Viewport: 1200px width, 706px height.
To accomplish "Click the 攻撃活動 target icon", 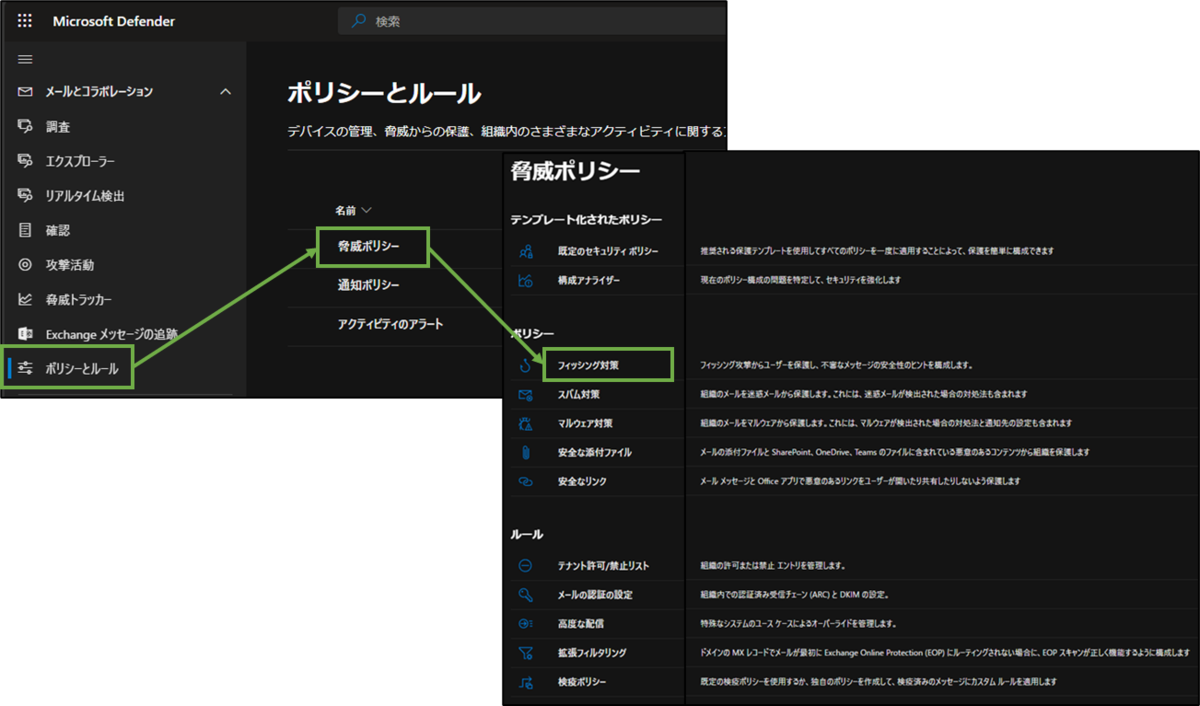I will click(x=25, y=265).
